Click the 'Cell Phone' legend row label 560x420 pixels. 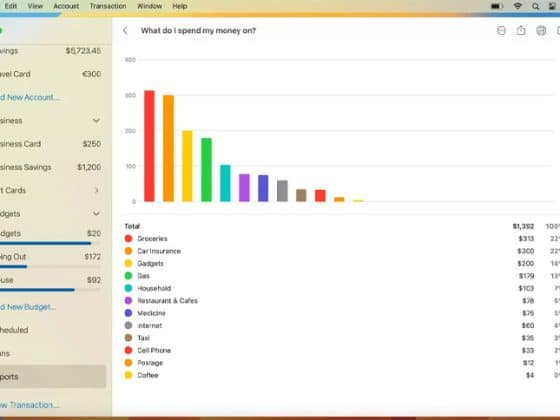coord(154,350)
